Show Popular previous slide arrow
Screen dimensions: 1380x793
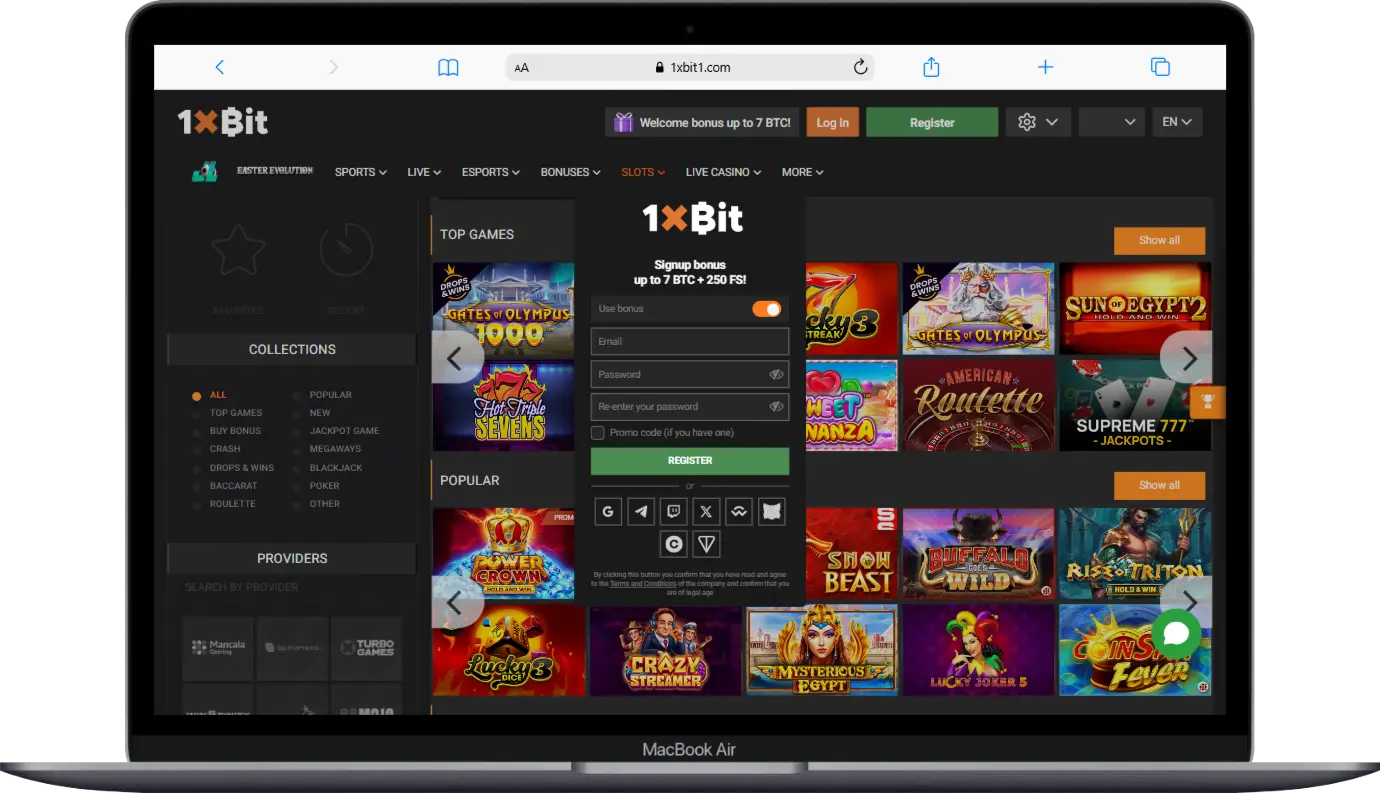point(457,602)
